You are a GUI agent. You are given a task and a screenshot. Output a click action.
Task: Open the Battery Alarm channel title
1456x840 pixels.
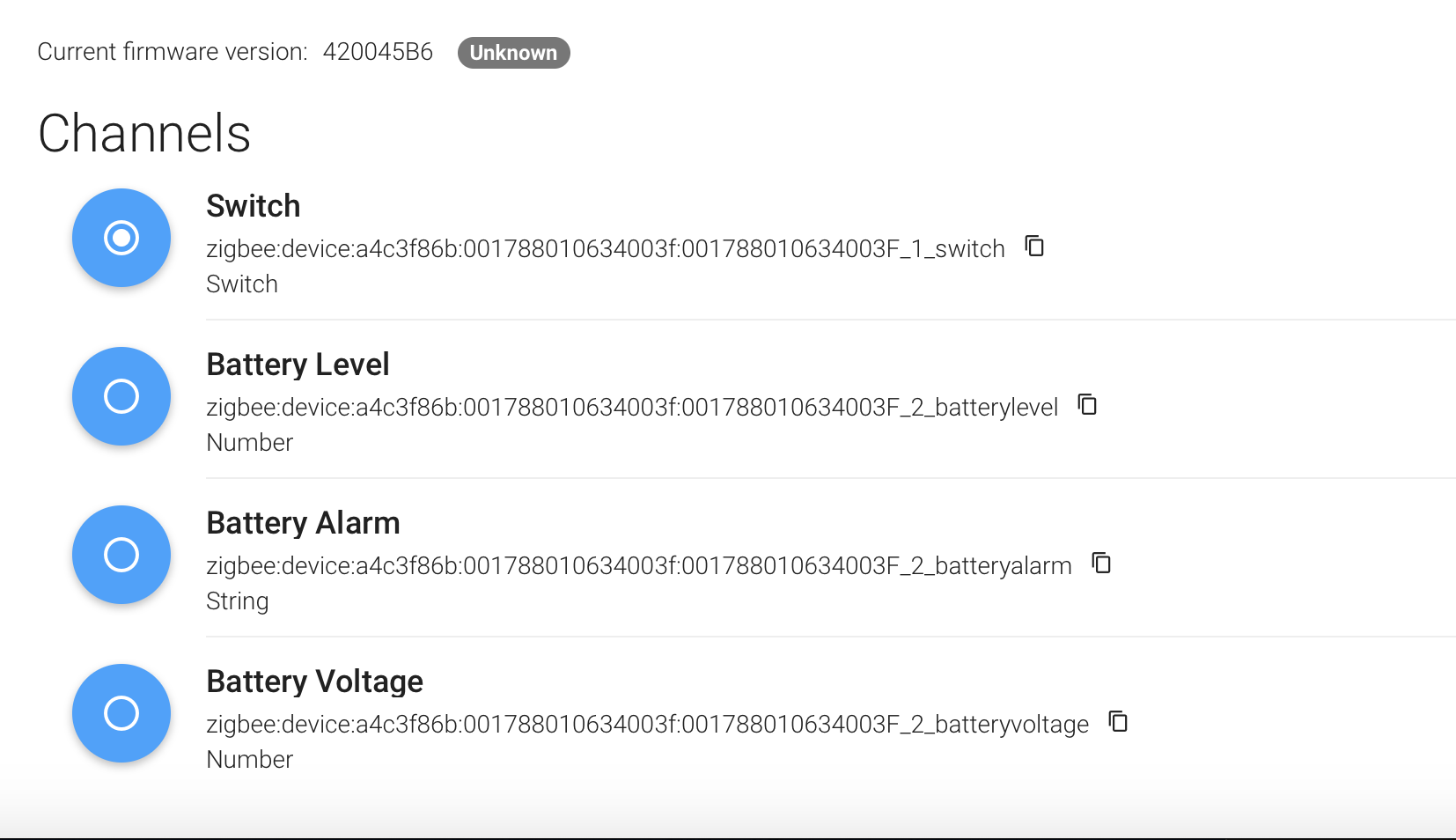pos(303,523)
